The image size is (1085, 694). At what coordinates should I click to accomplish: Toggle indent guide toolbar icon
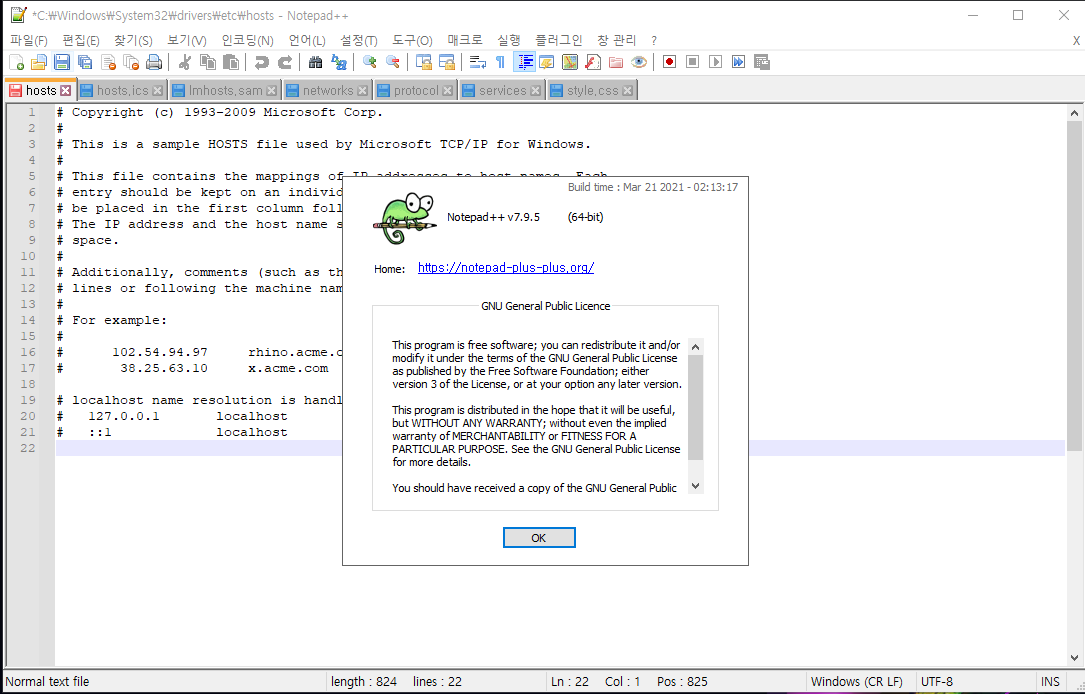[x=525, y=62]
